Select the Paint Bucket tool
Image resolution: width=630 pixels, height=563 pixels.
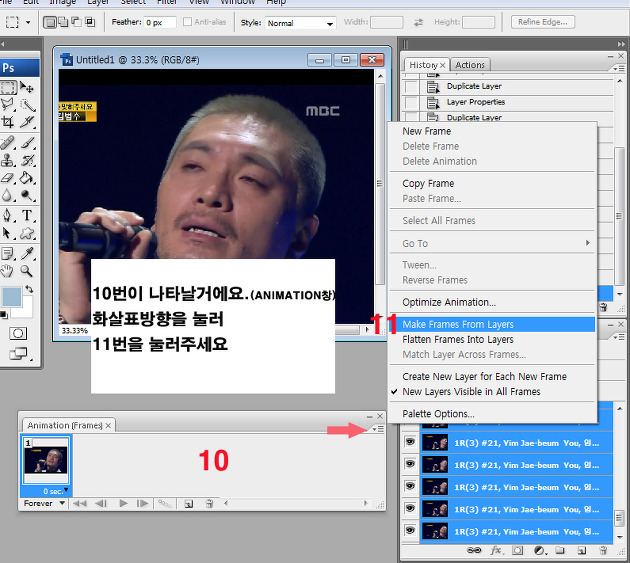coord(27,177)
